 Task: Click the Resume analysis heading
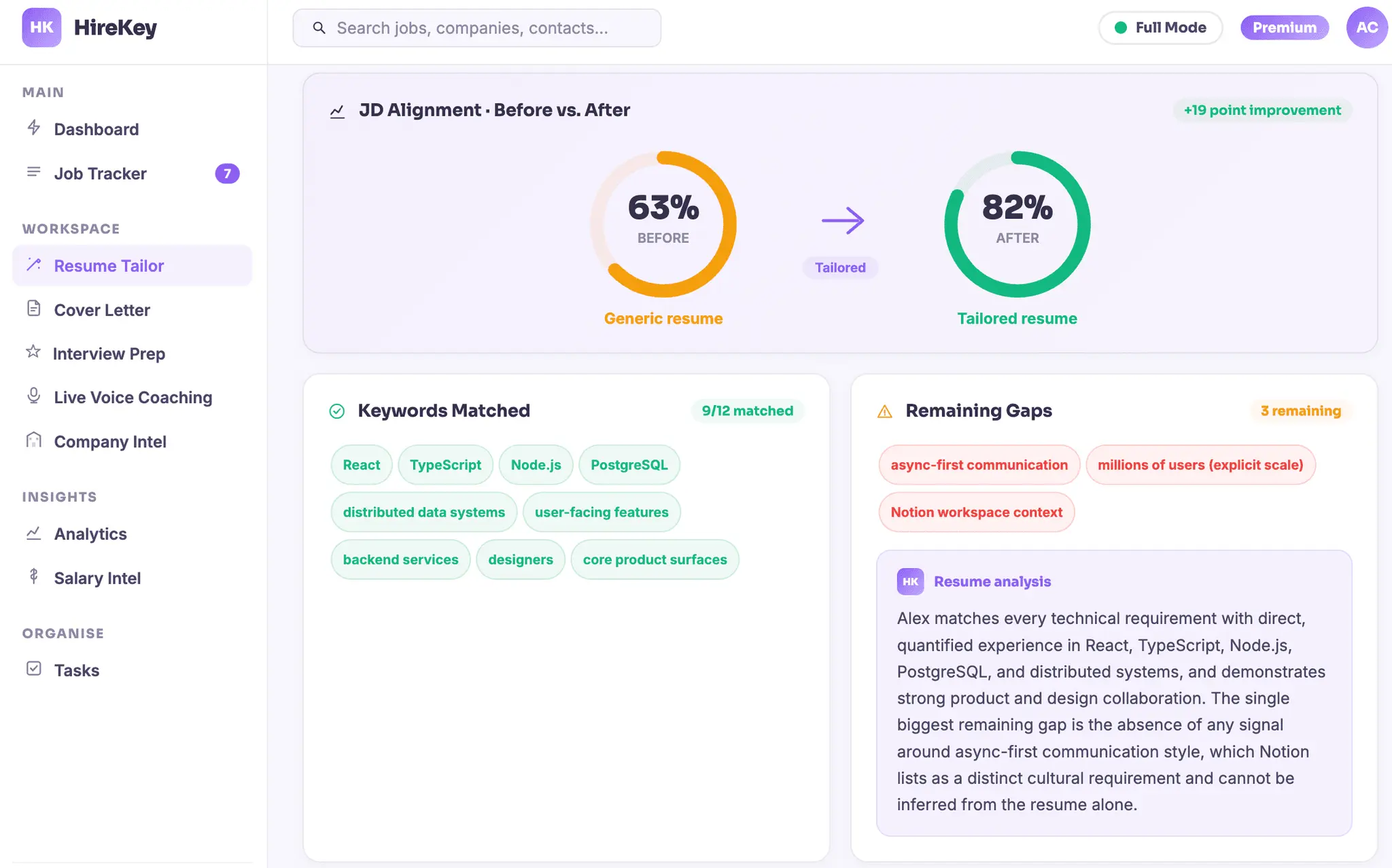992,582
